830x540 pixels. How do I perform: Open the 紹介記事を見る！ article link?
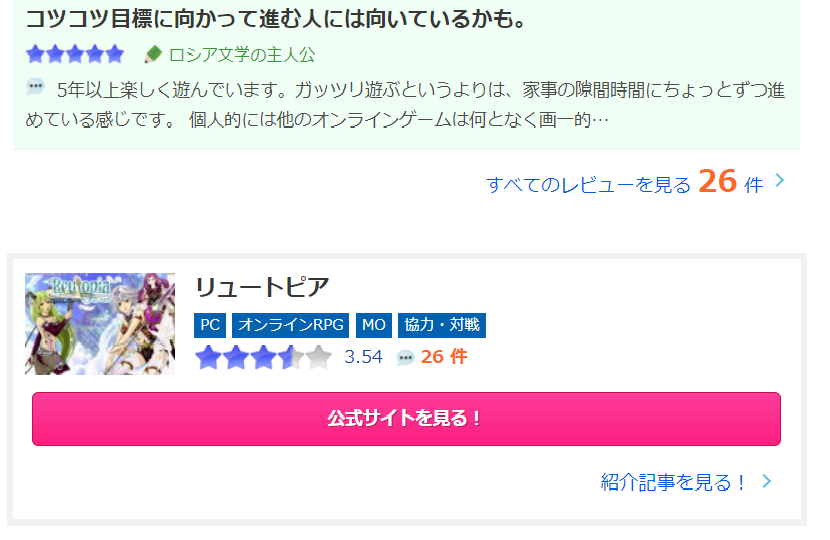tap(673, 482)
